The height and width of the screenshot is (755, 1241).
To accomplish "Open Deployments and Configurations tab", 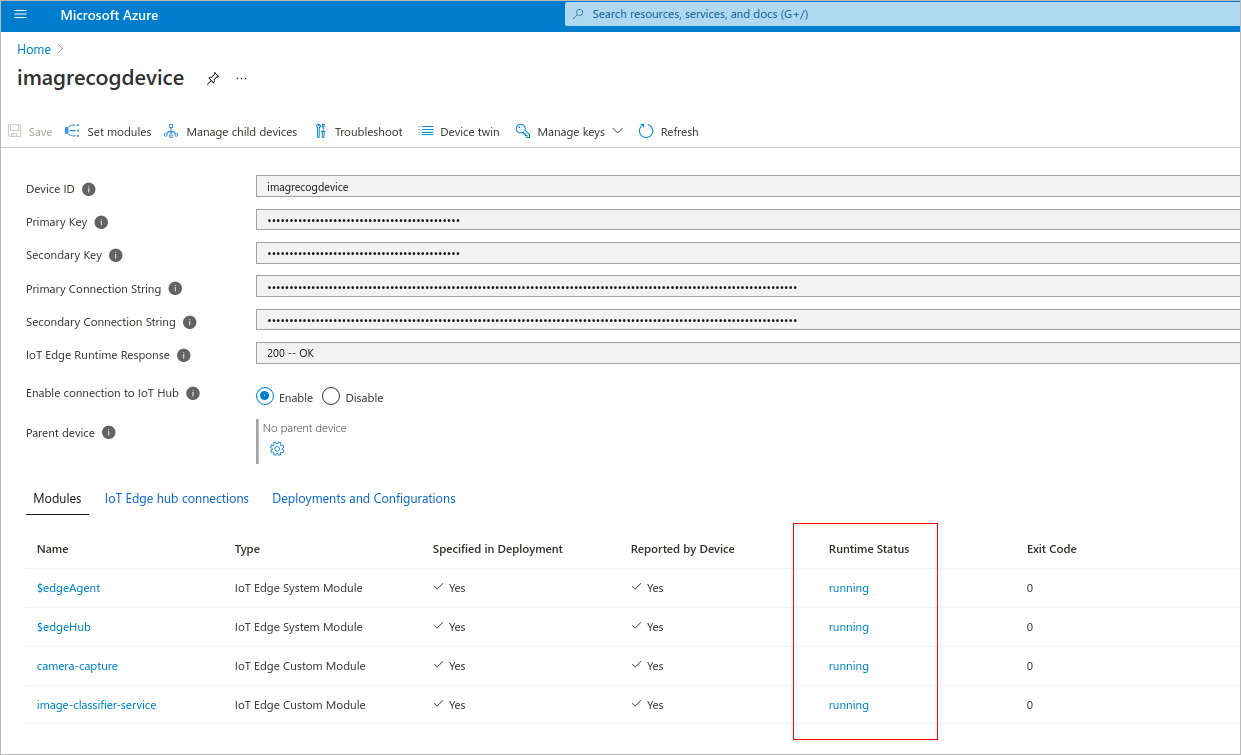I will coord(364,499).
